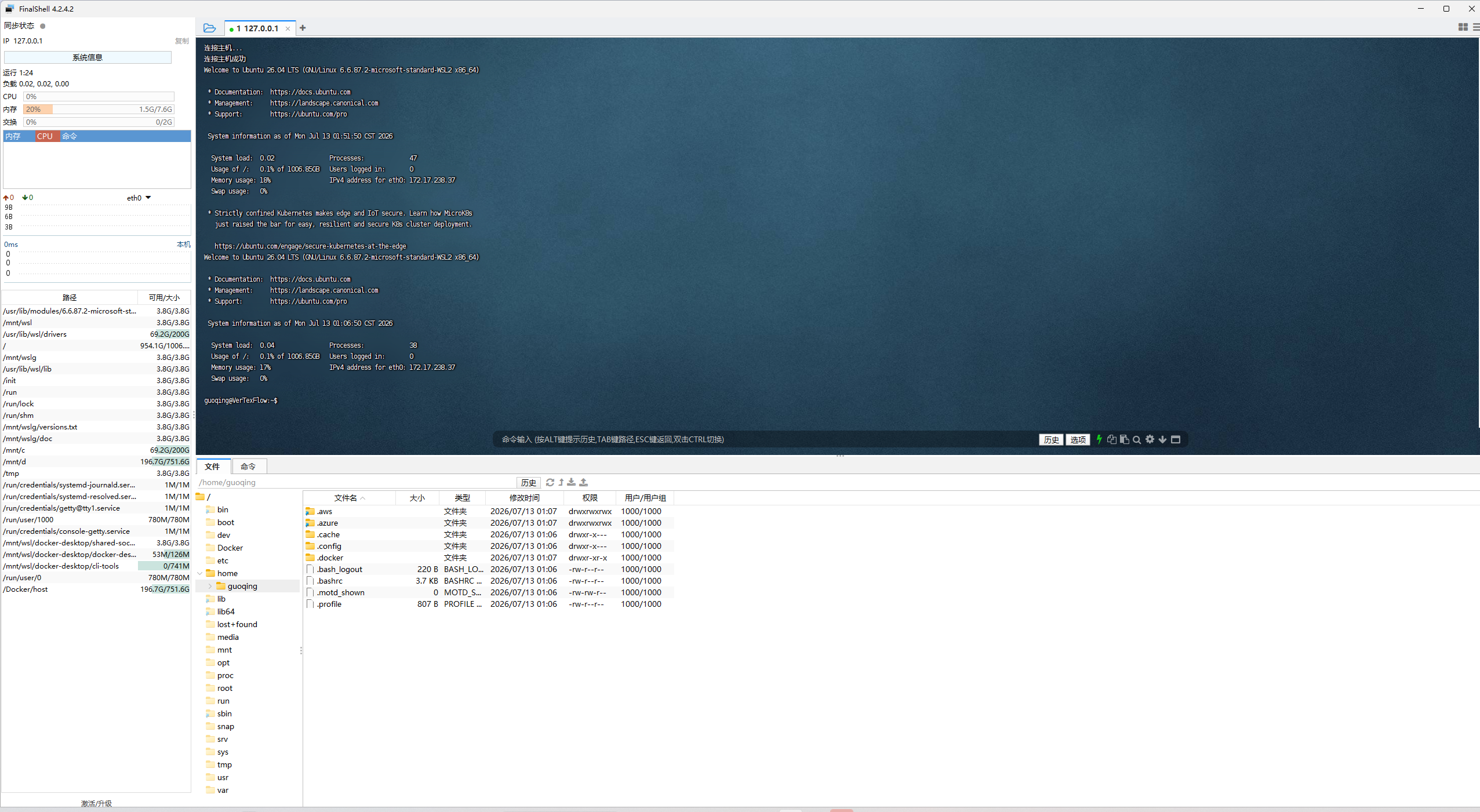Click the upload icon in file toolbar

click(584, 482)
